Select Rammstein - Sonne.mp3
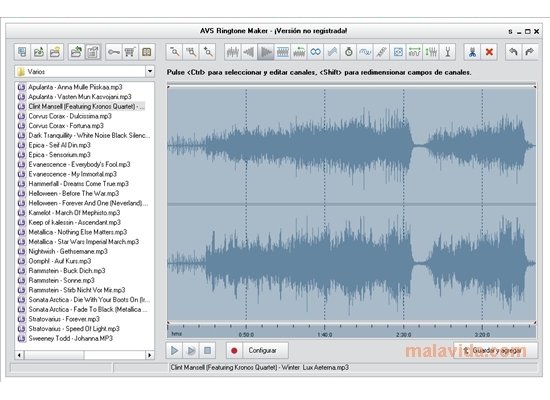 62,280
